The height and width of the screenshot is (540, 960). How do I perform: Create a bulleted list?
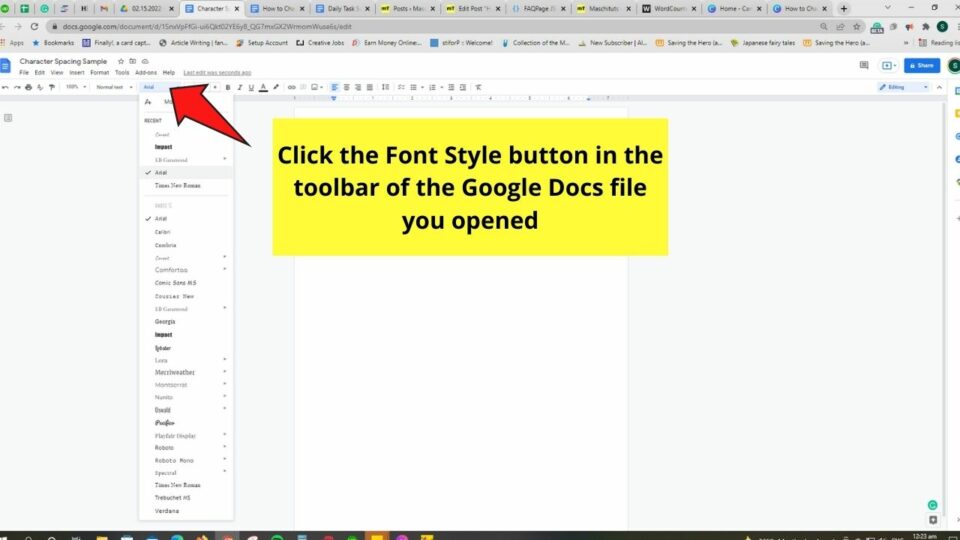coord(413,88)
